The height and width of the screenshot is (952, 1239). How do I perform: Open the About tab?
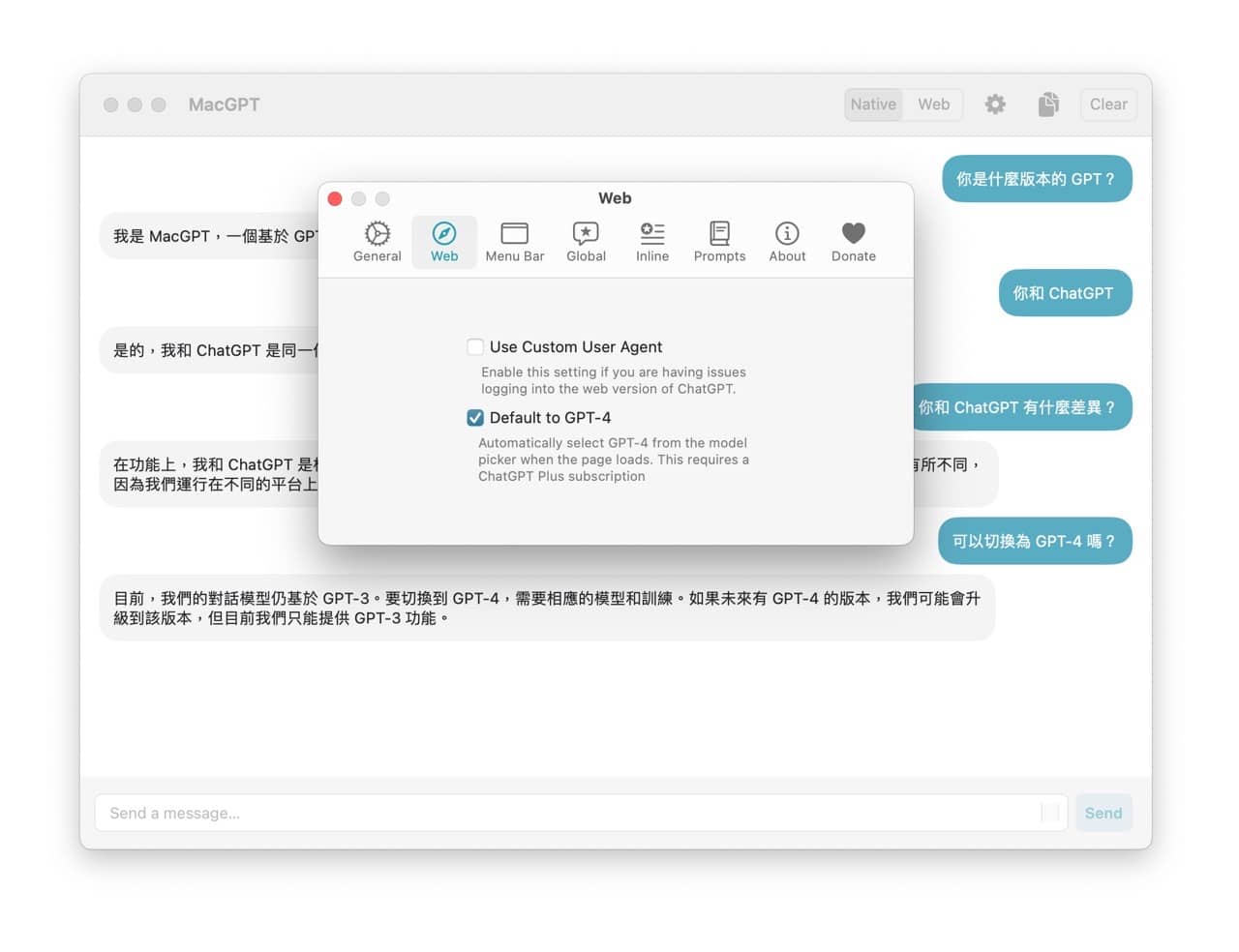(x=787, y=242)
